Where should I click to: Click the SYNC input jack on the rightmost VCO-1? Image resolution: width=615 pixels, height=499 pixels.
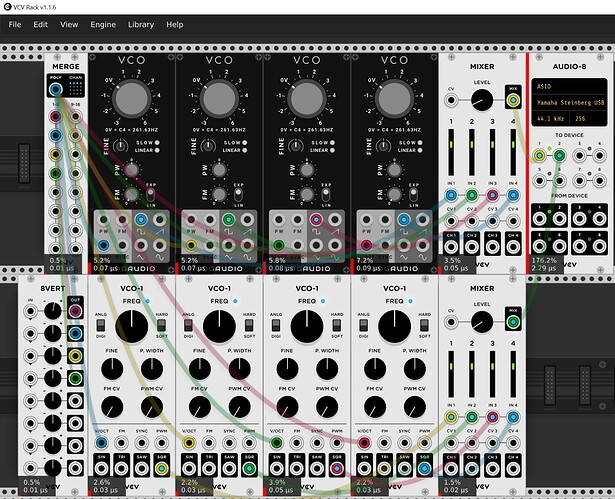coord(404,443)
